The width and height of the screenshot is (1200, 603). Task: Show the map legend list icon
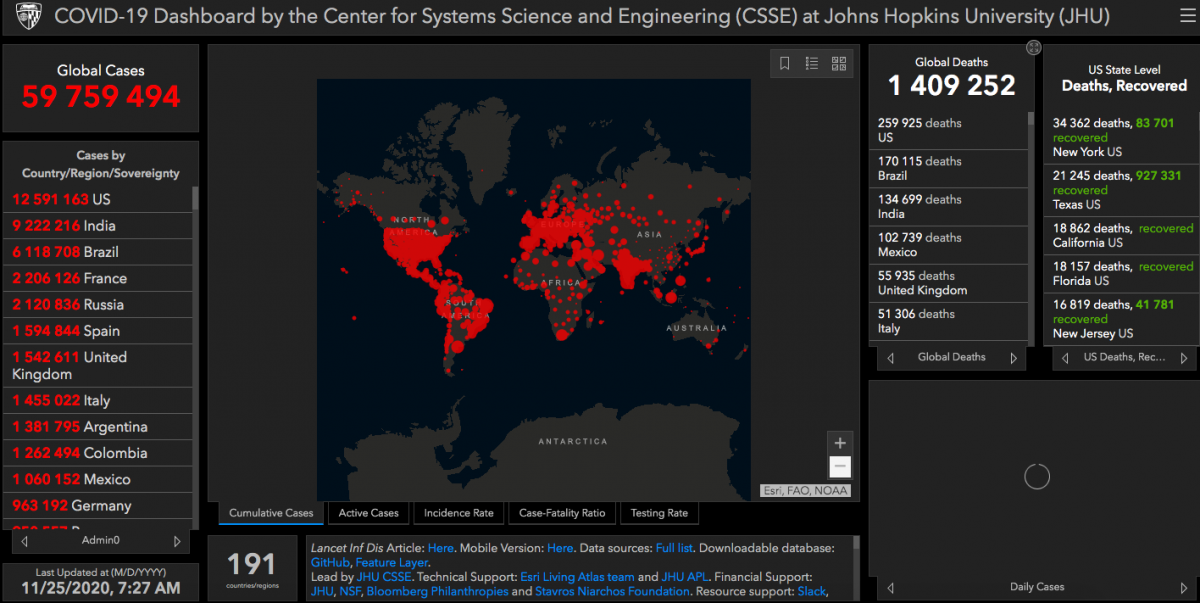812,63
